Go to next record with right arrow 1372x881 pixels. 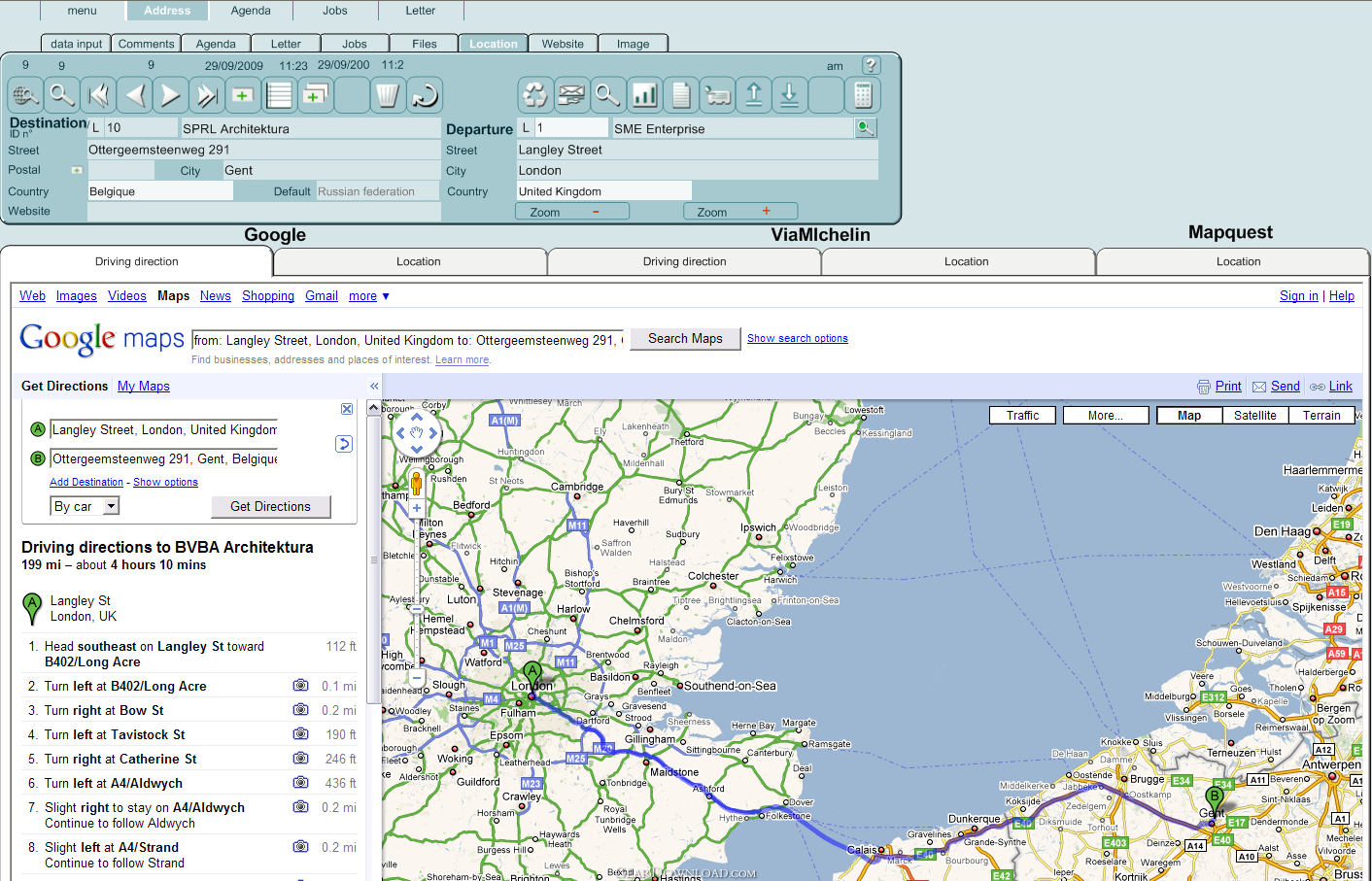[170, 95]
